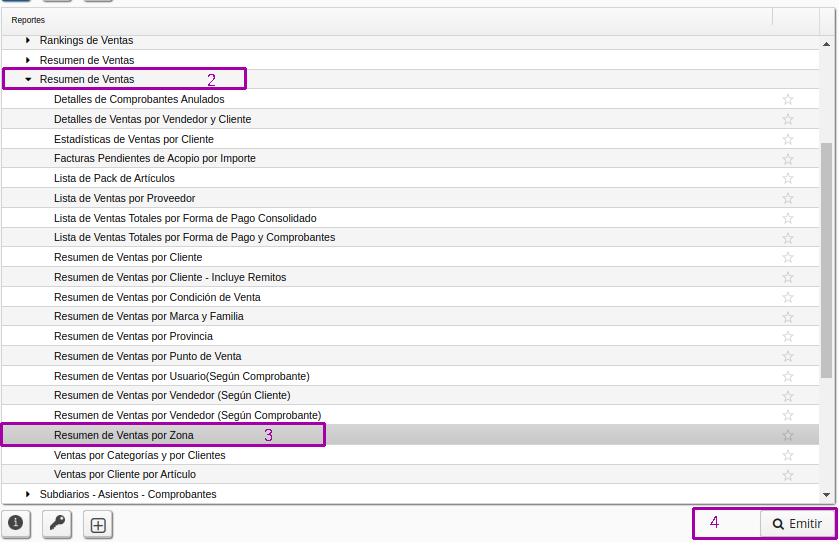Select Lista de Ventas por Proveedor report

point(410,198)
